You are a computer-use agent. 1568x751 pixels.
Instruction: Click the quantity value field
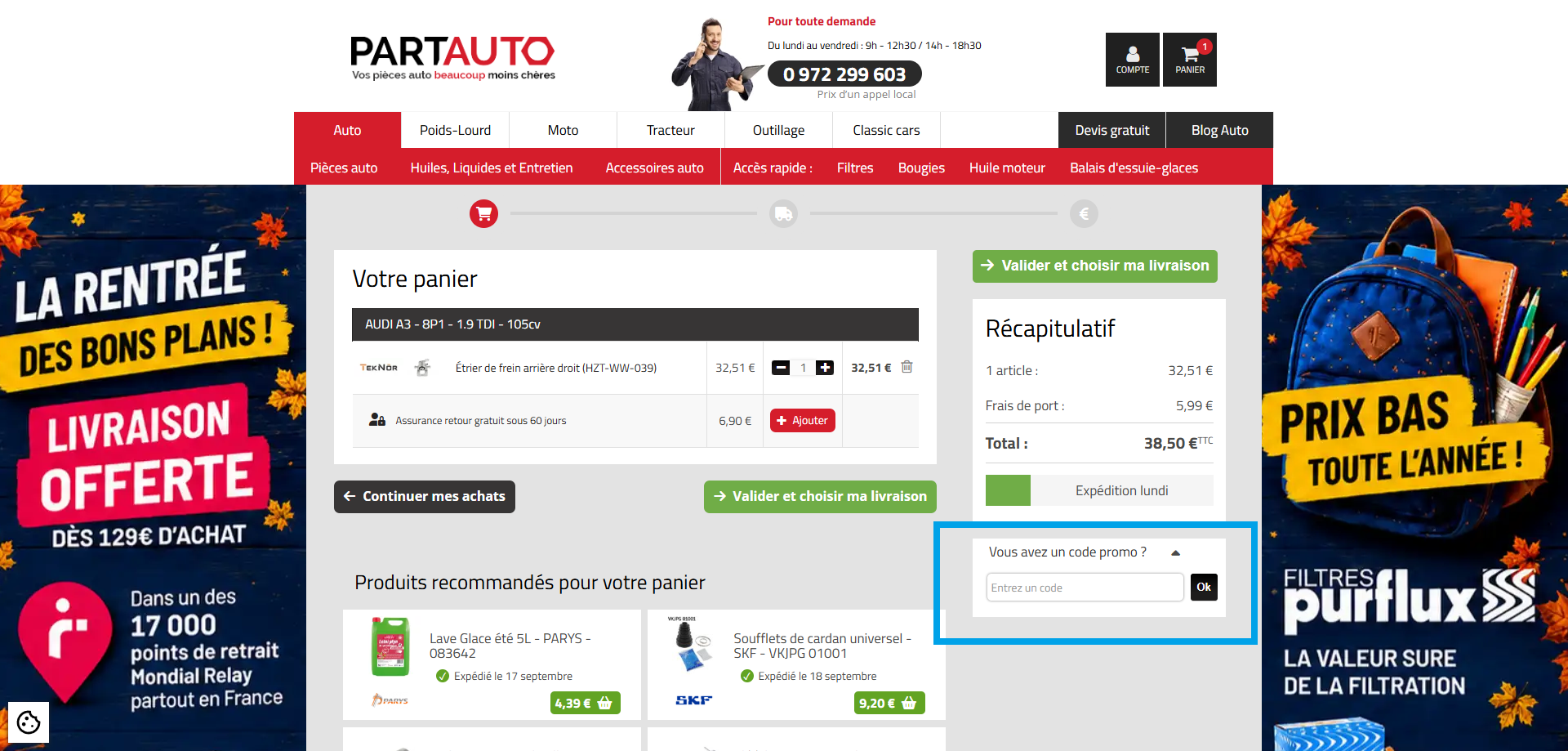(803, 368)
